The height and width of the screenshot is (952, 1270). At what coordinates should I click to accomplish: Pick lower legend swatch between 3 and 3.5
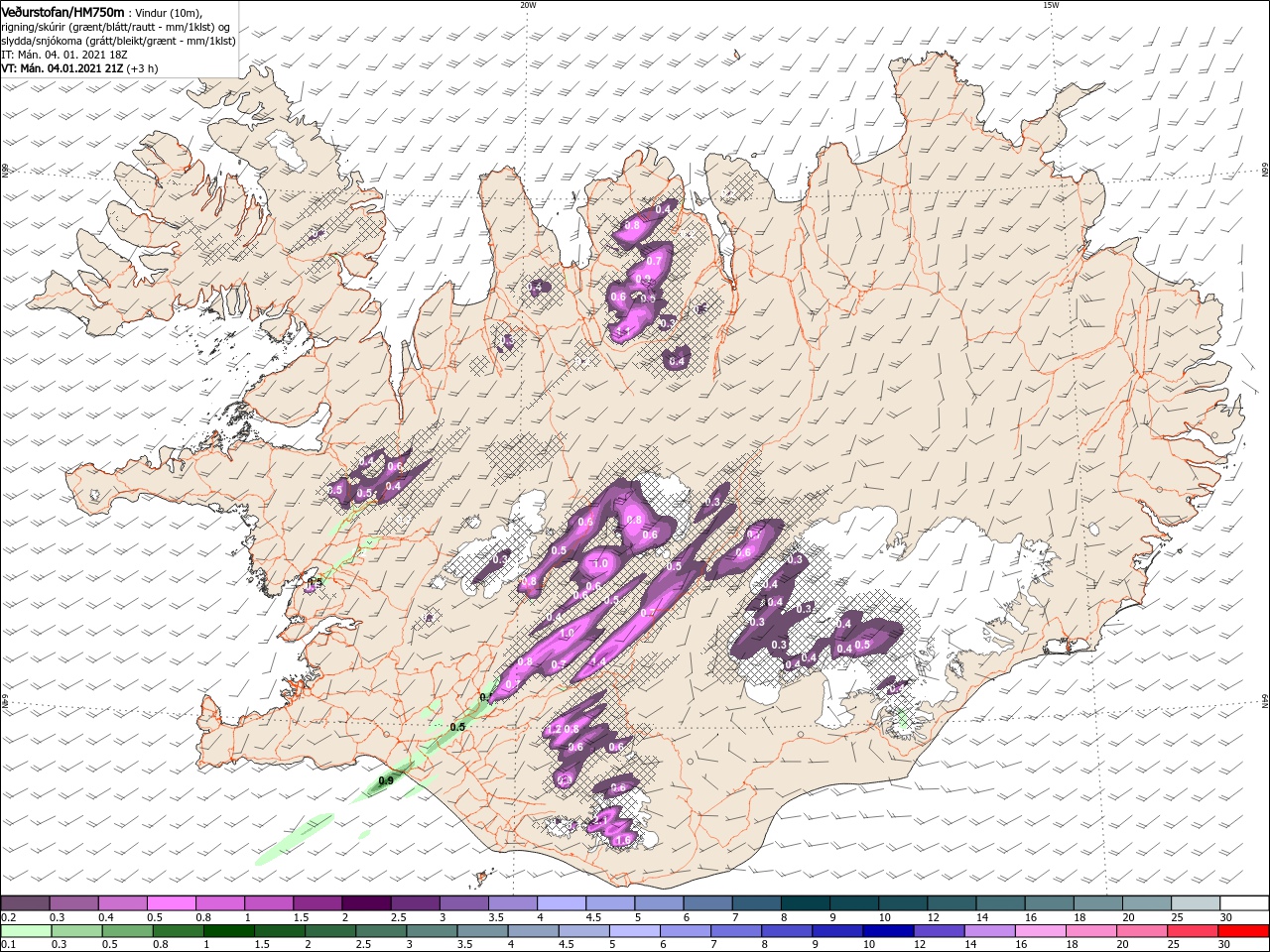pyautogui.click(x=432, y=931)
